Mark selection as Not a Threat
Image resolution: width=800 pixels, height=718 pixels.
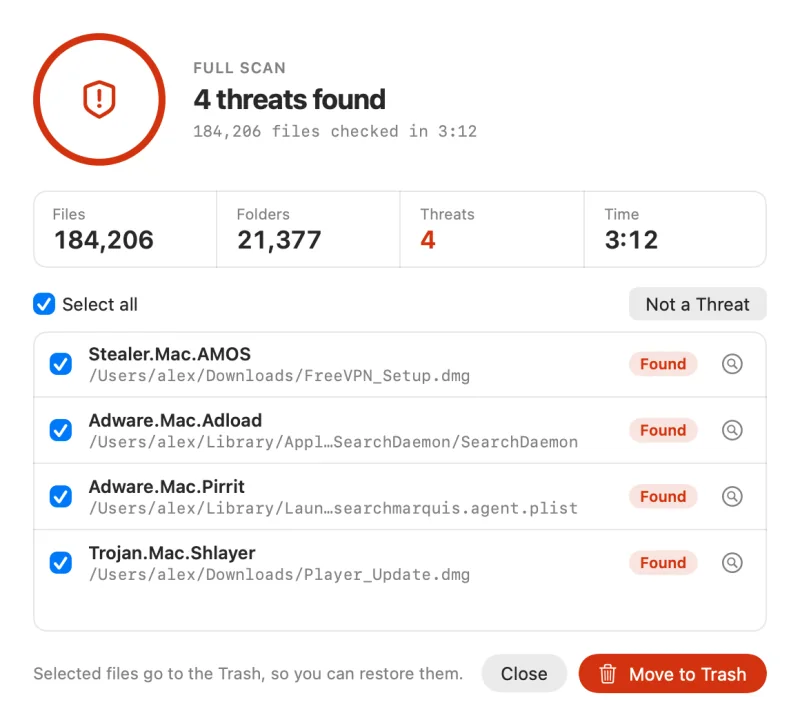pos(697,304)
